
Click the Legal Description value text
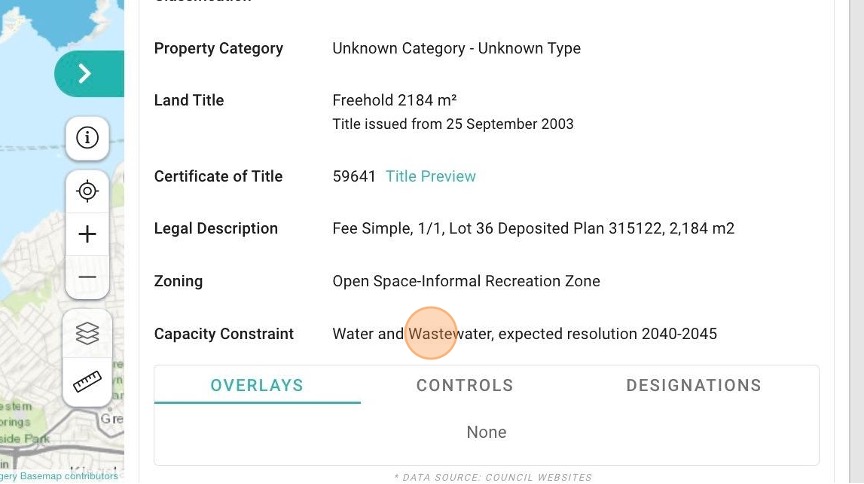coord(533,228)
